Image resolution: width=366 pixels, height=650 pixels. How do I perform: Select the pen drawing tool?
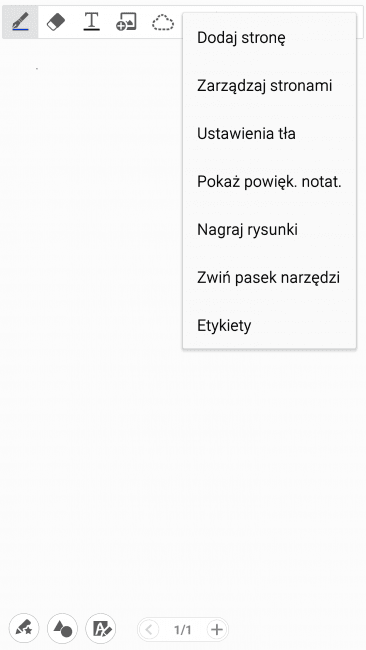(20, 22)
